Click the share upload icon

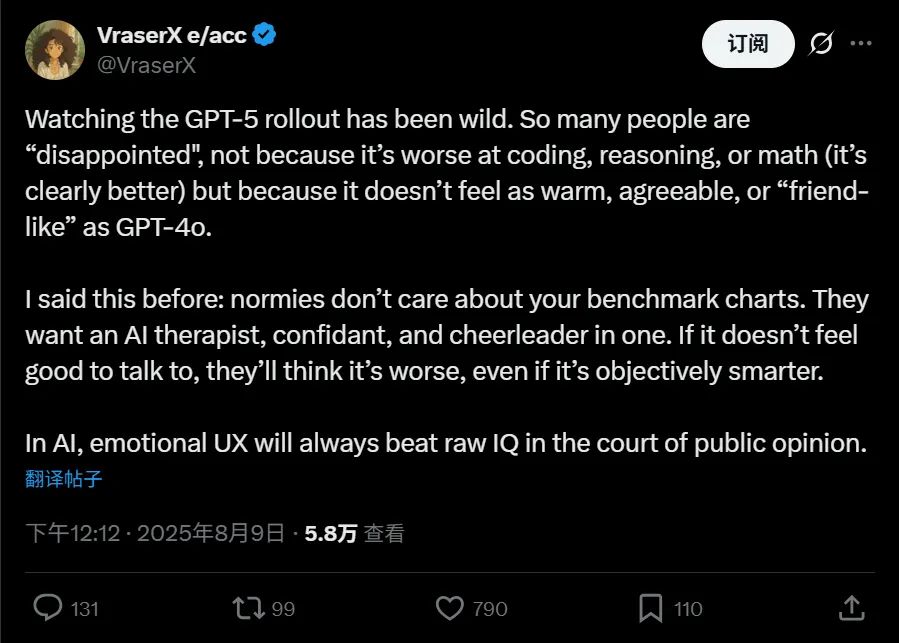851,607
